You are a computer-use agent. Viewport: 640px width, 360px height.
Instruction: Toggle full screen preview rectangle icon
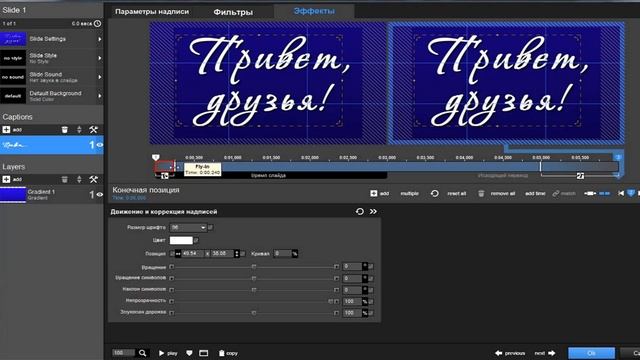(x=204, y=353)
